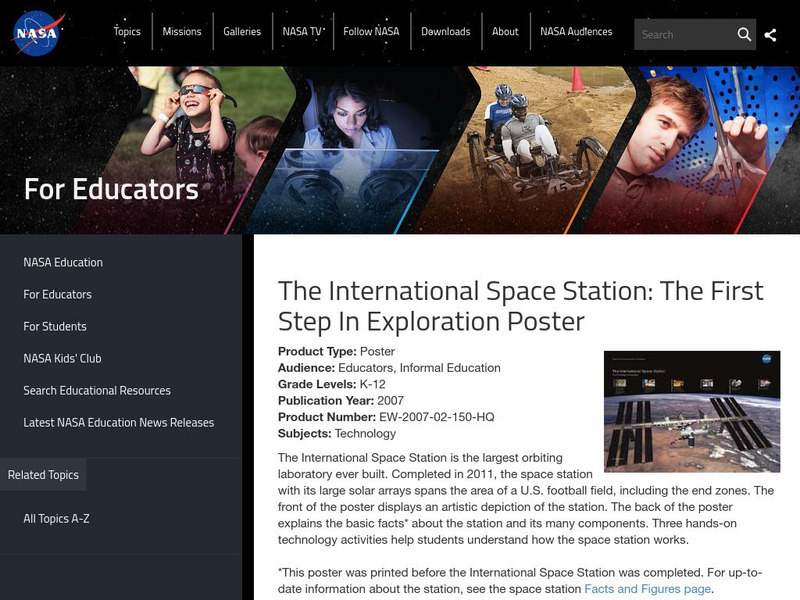Click the search magnifying glass icon
This screenshot has height=600, width=800.
pos(745,33)
